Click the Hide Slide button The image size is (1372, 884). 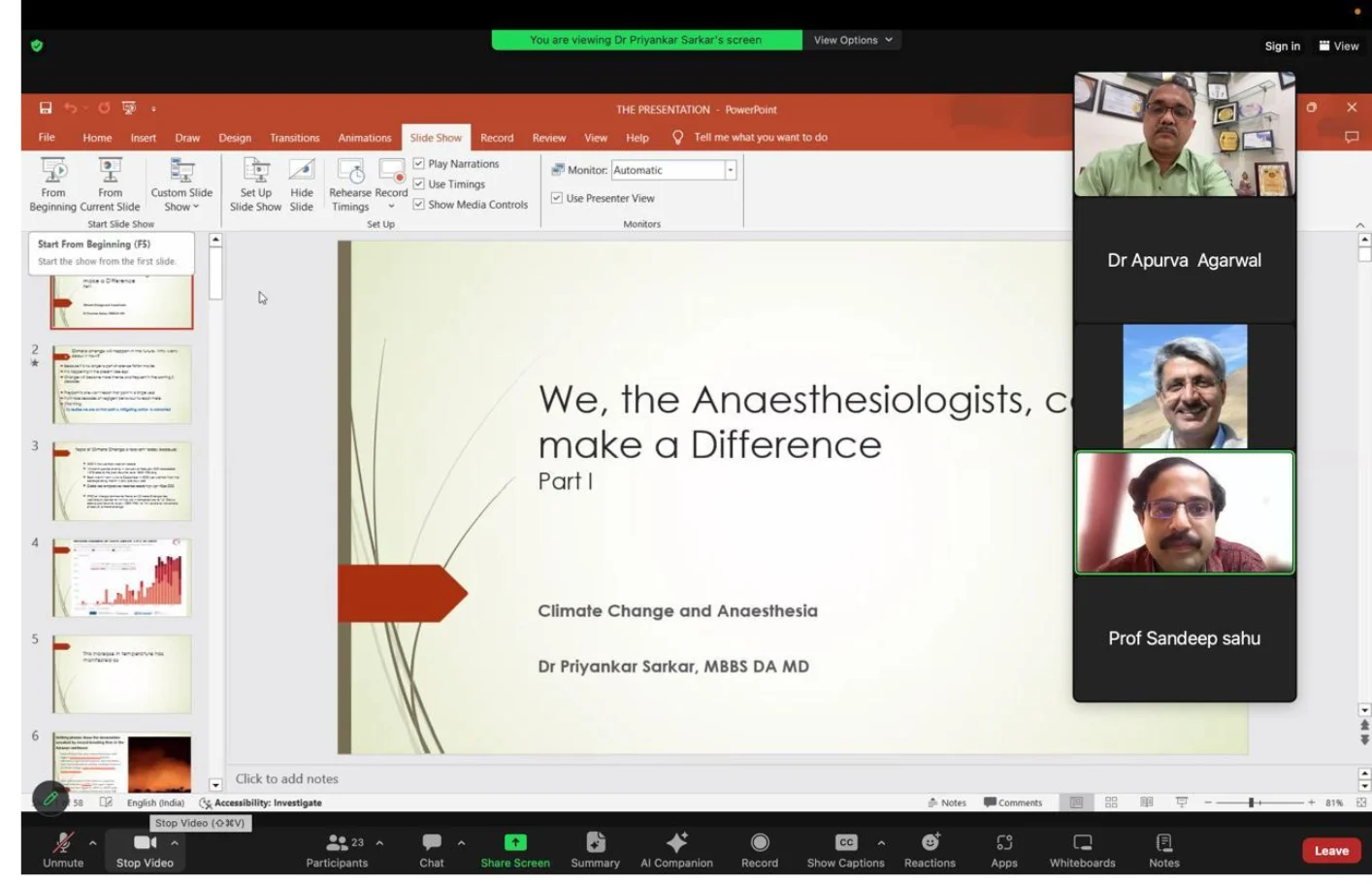[x=302, y=184]
